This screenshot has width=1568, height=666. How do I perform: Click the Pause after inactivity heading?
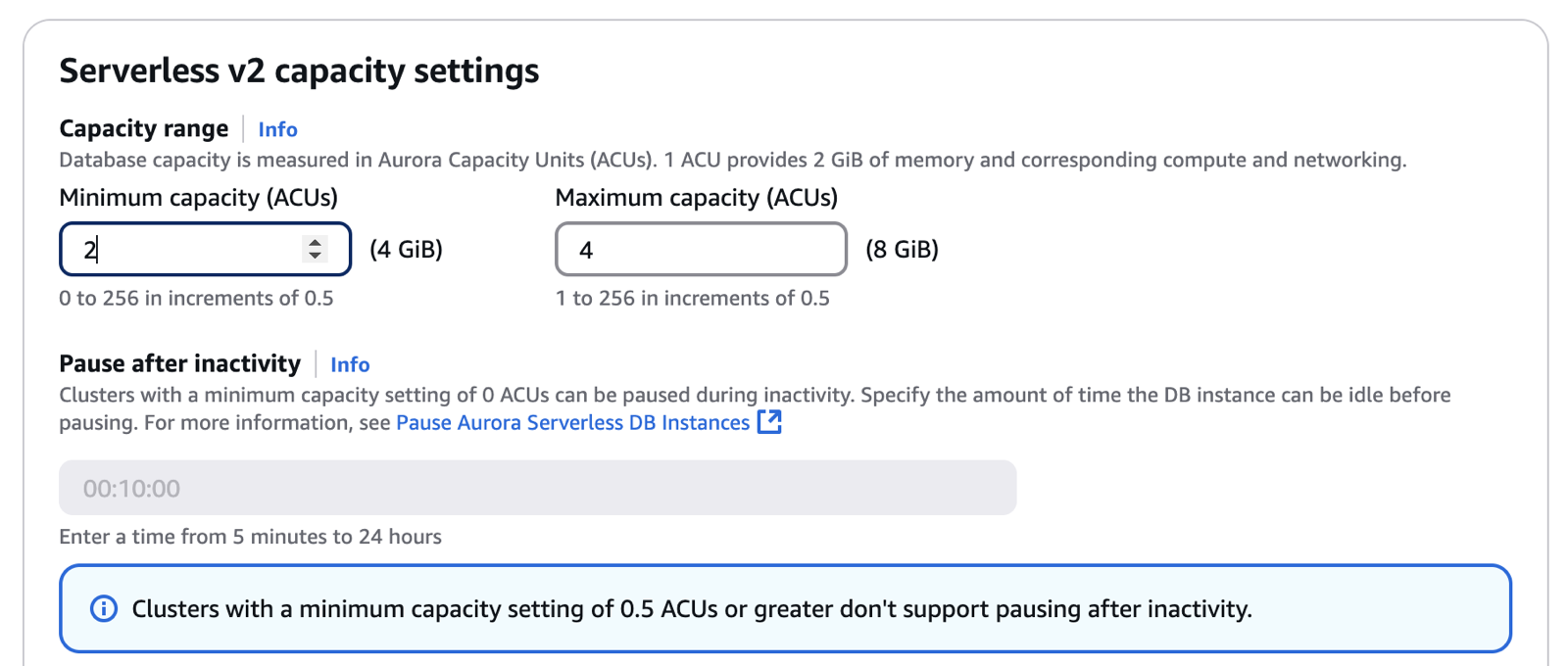[179, 364]
